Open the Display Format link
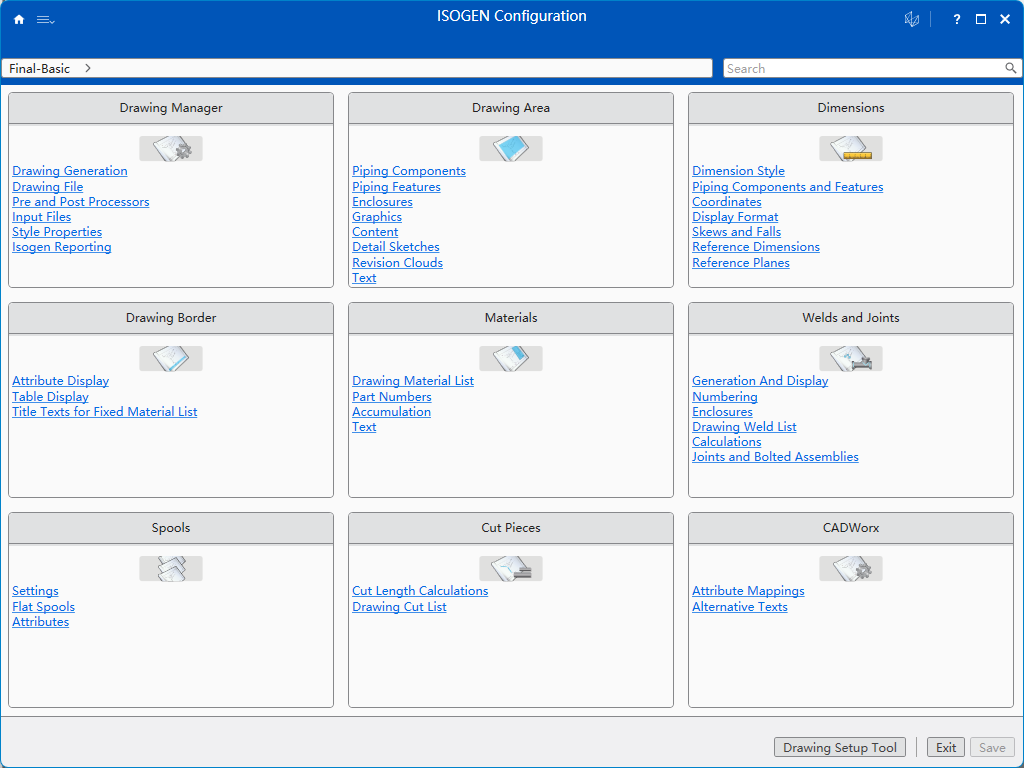The width and height of the screenshot is (1024, 768). 735,217
